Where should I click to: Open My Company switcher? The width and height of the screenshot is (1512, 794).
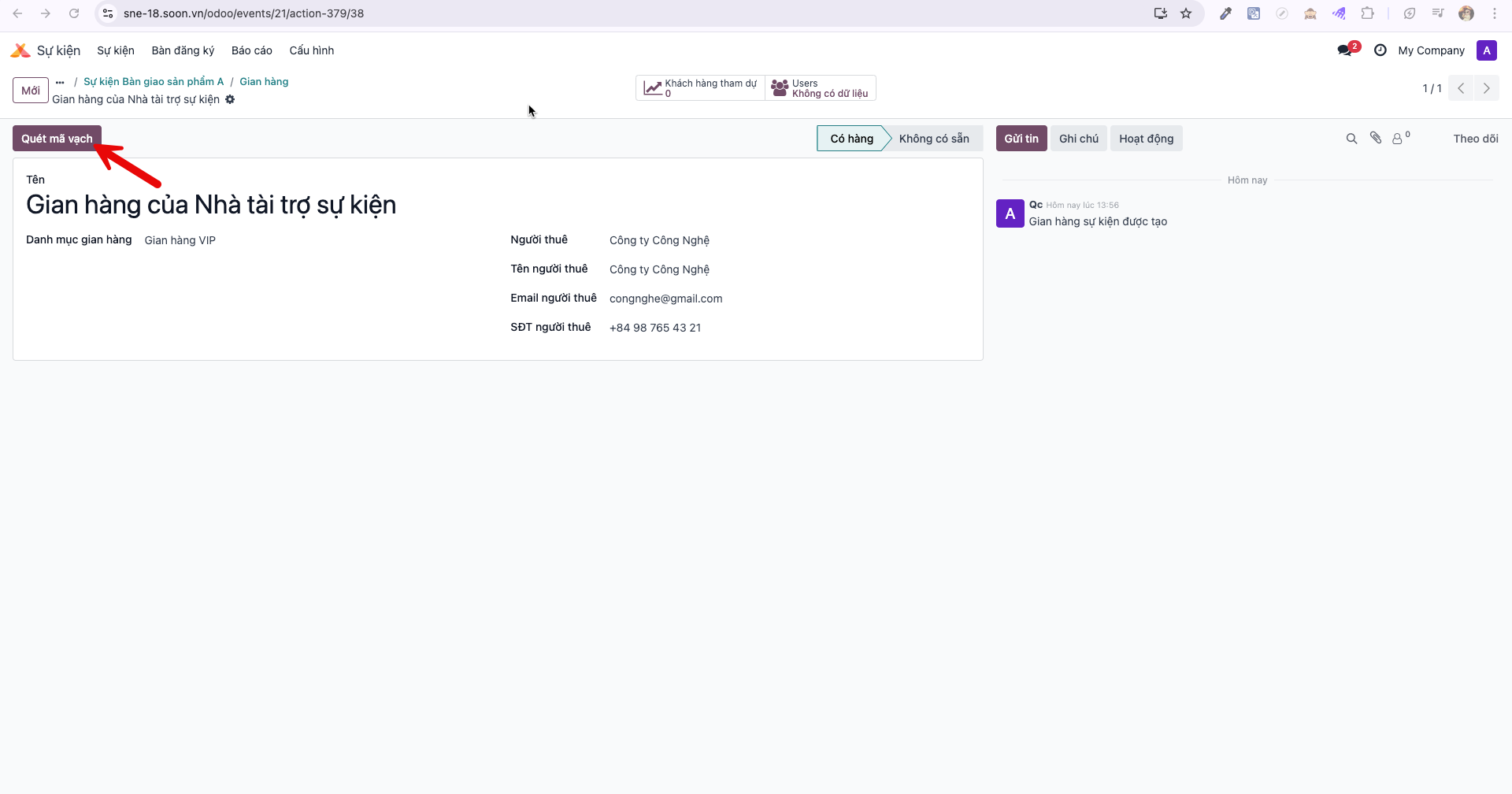click(x=1431, y=50)
